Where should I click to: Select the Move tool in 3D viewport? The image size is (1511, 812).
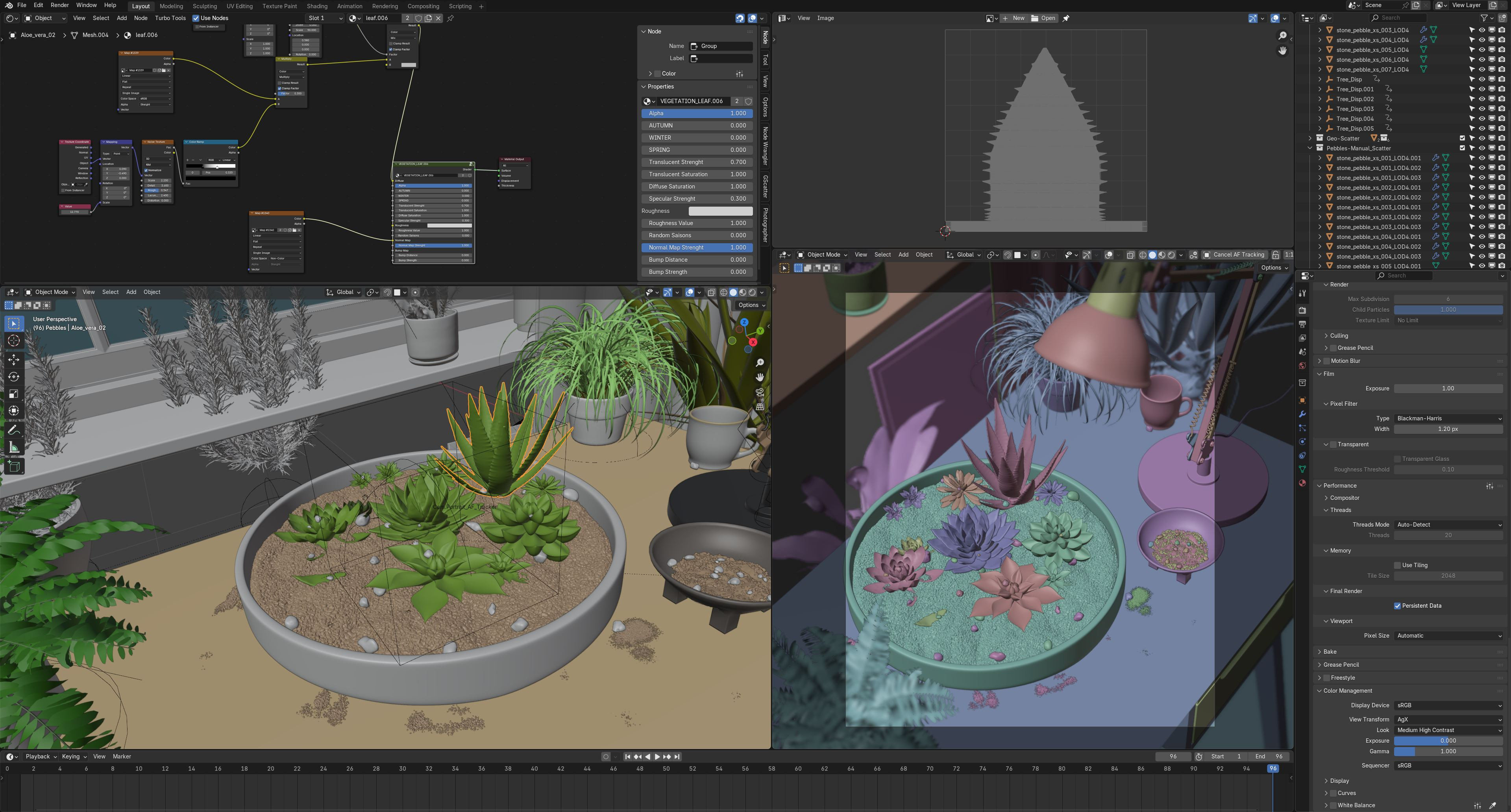tap(14, 359)
